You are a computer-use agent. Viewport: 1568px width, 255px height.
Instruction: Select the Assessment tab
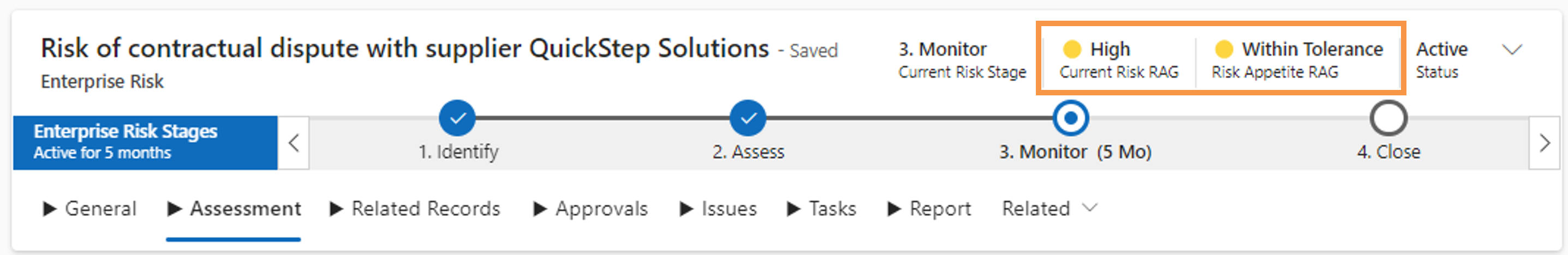tap(234, 208)
